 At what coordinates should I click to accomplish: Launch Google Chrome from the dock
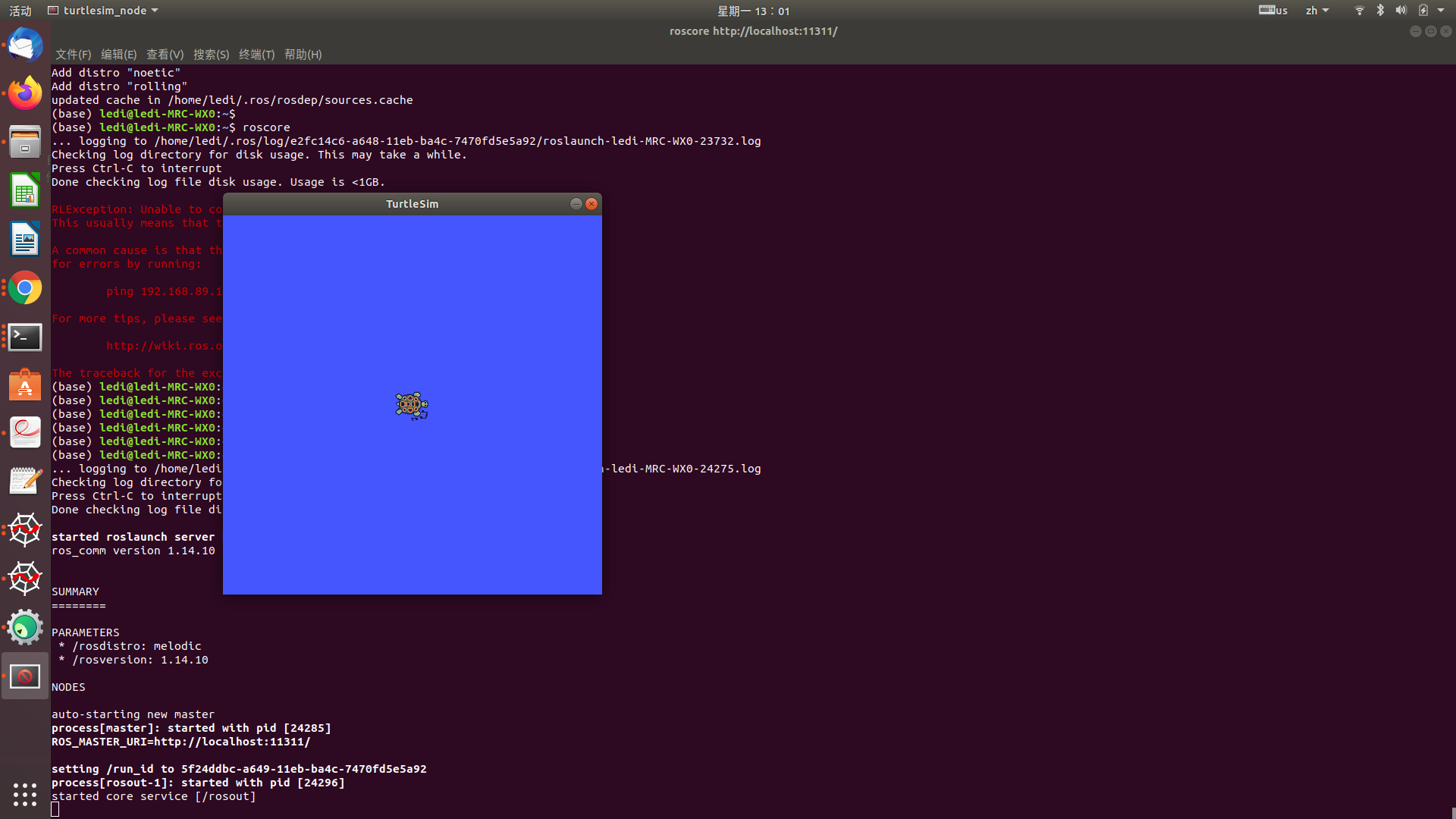[25, 288]
